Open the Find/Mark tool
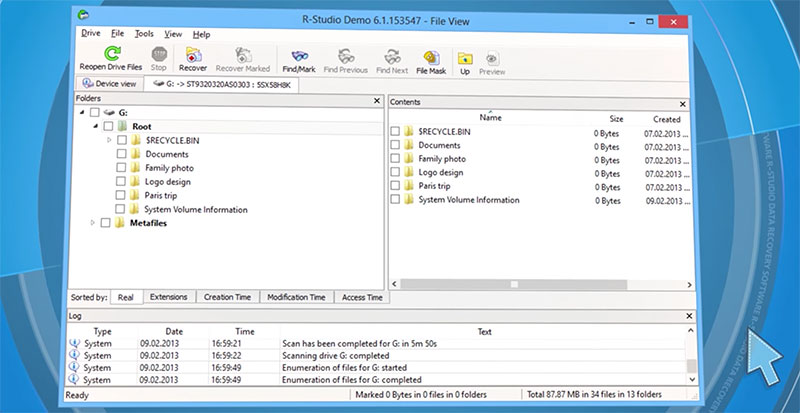 [298, 57]
